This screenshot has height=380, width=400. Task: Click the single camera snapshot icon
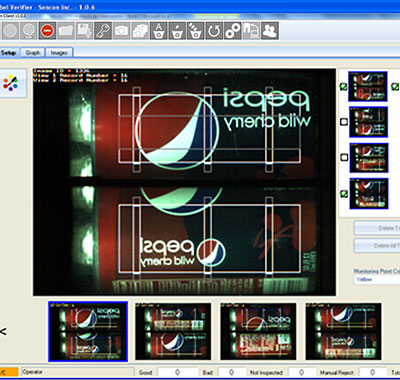point(121,31)
